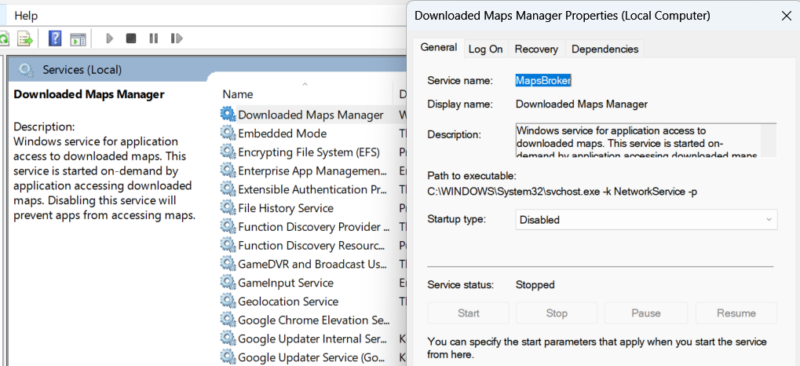Select Function Discovery Provider service row

pos(313,227)
